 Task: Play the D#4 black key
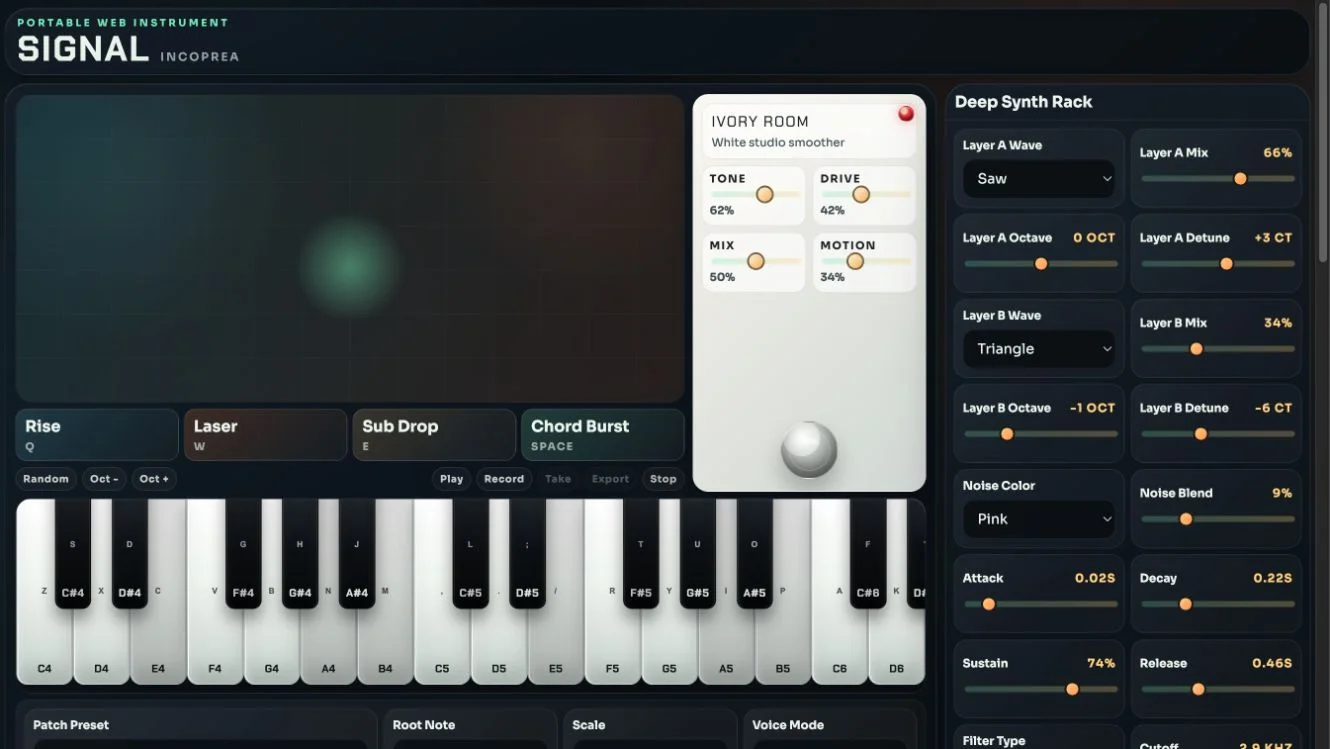click(130, 553)
